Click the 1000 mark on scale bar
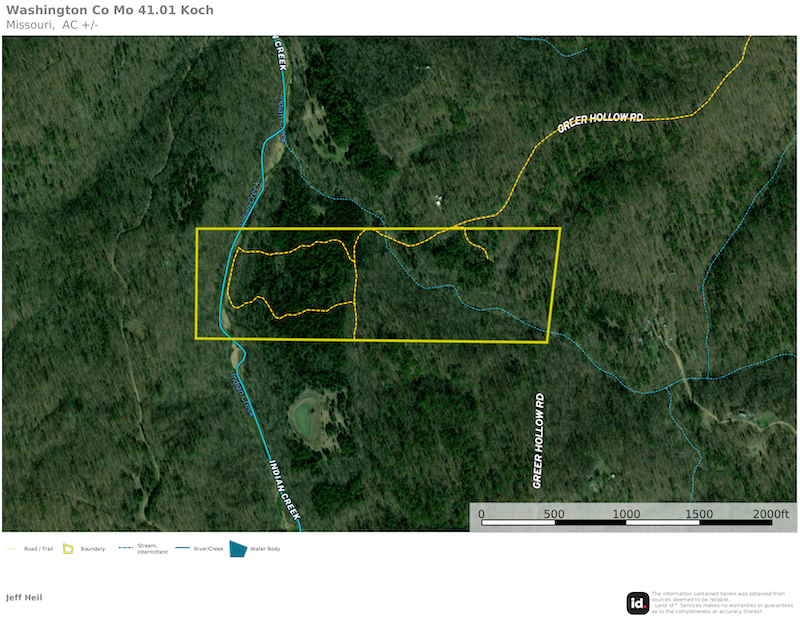The image size is (800, 618). pyautogui.click(x=626, y=513)
